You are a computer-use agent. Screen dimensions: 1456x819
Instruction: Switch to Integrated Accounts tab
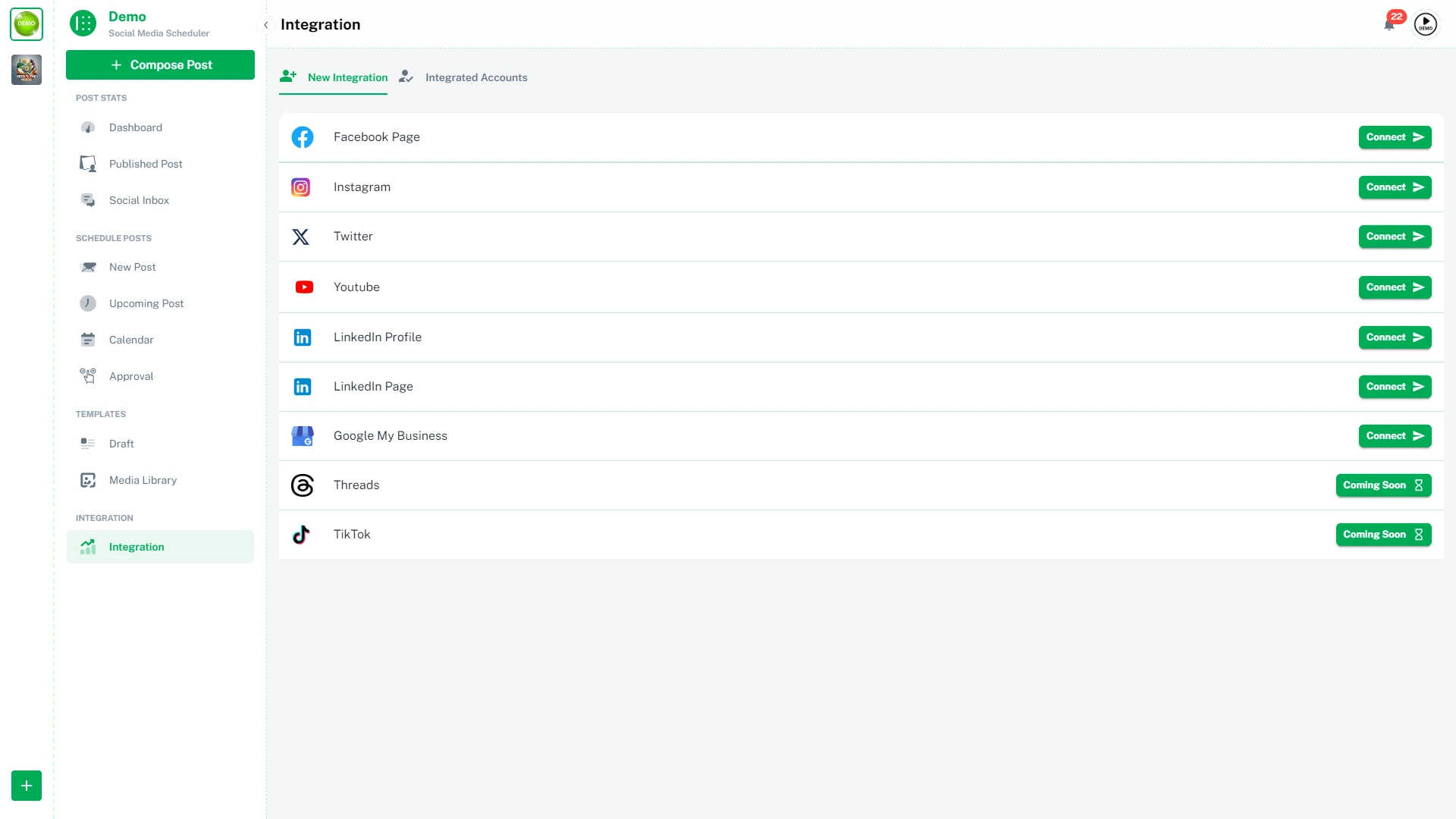click(x=463, y=77)
